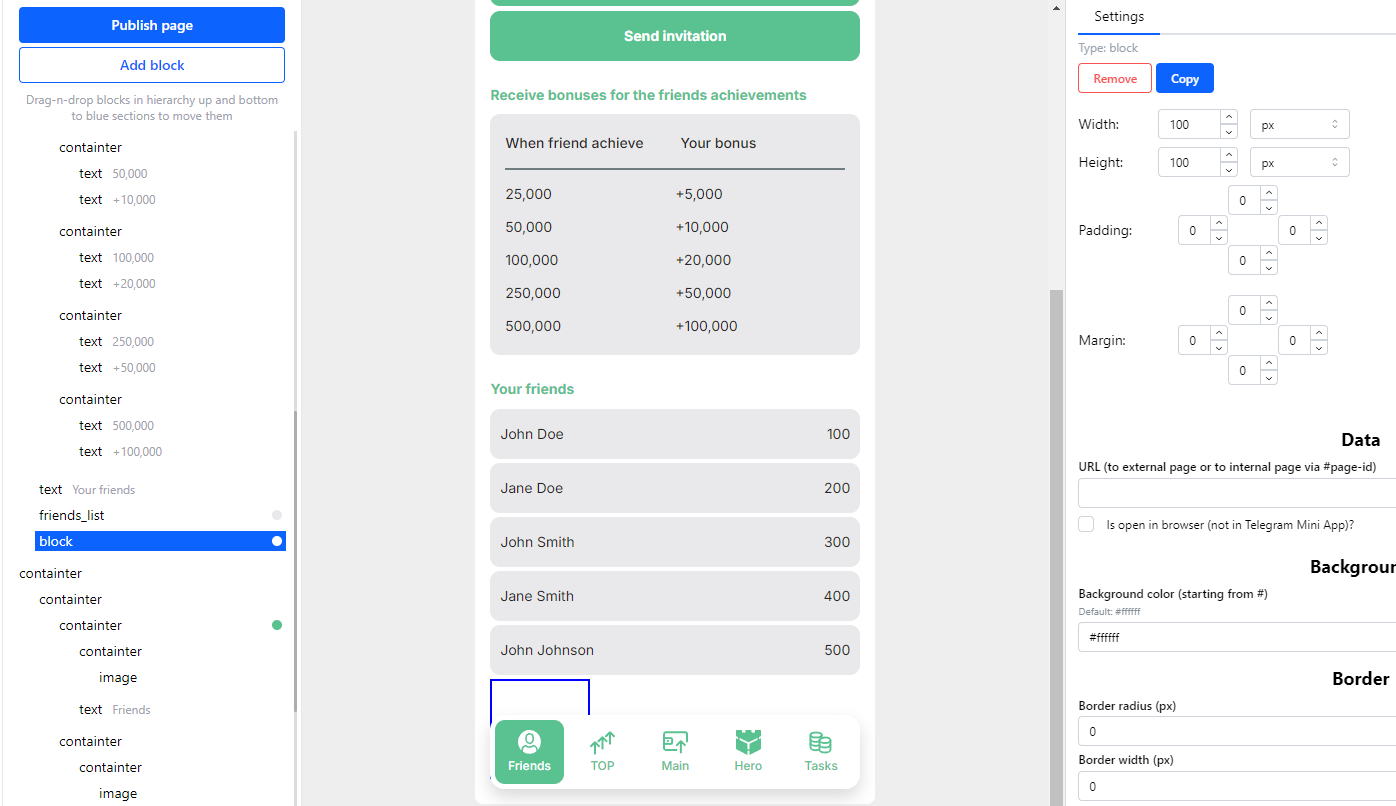The width and height of the screenshot is (1396, 806).
Task: Click the grey dot beside friends_list
Action: pyautogui.click(x=277, y=515)
